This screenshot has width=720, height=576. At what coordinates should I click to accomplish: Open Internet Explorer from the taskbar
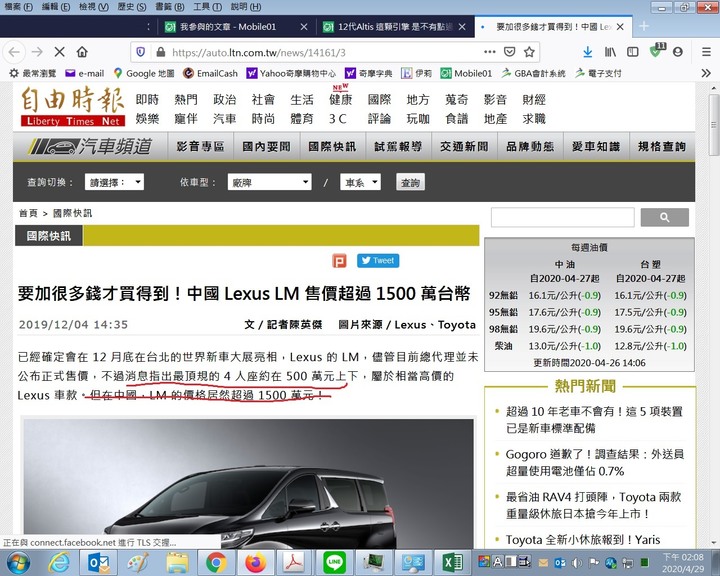point(59,563)
